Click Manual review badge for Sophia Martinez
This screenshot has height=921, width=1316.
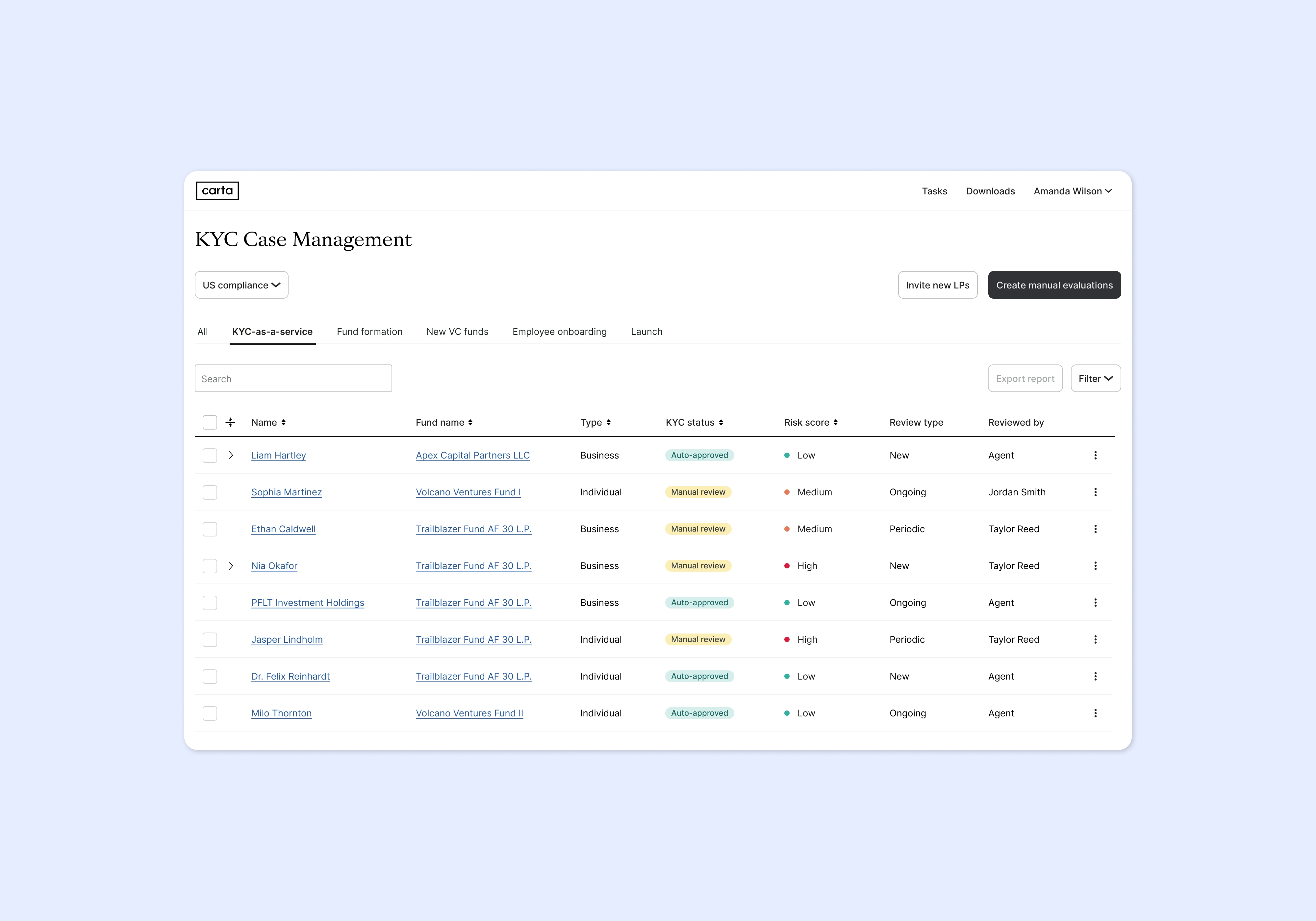698,492
